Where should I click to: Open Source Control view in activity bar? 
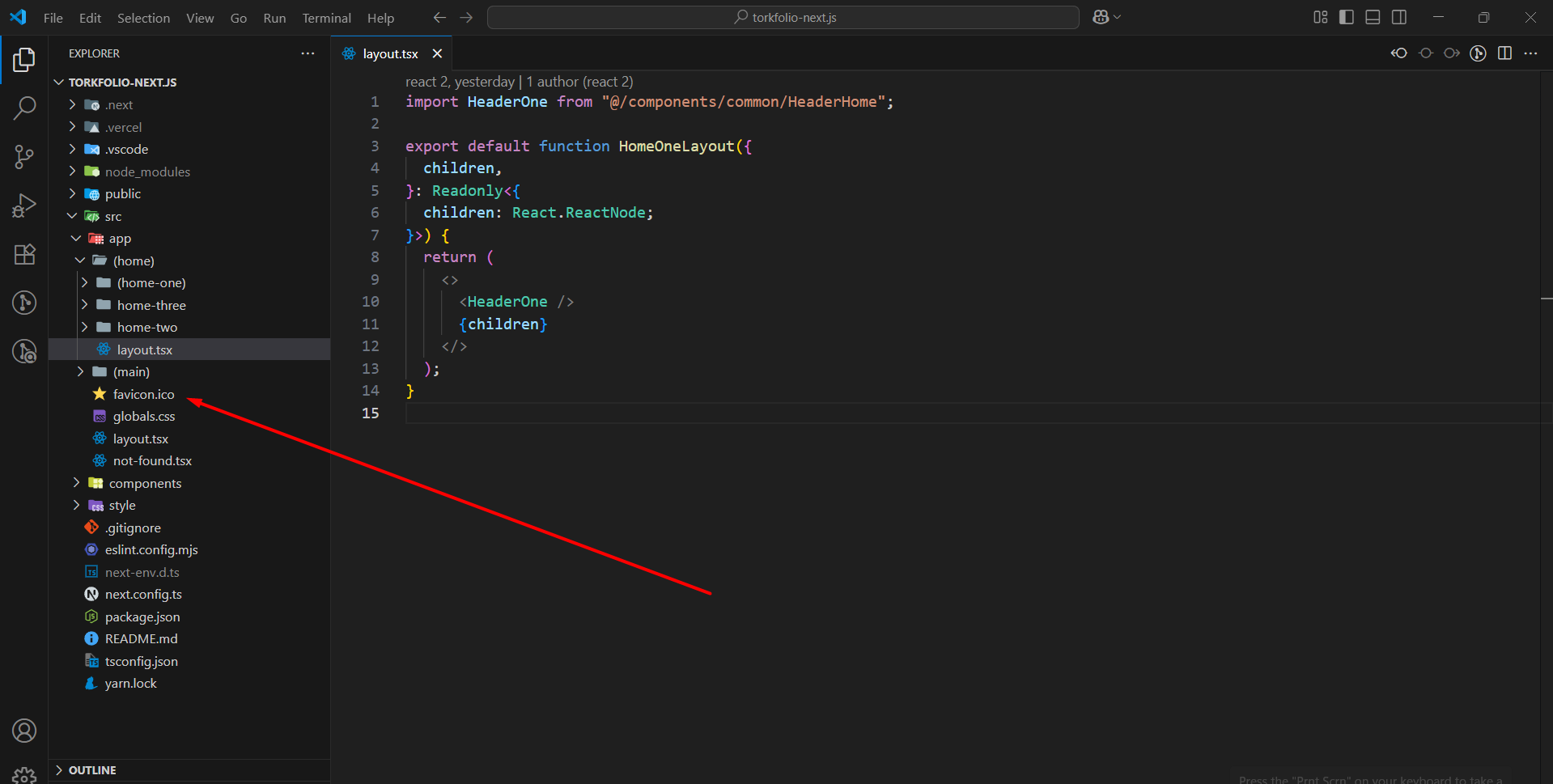click(24, 157)
